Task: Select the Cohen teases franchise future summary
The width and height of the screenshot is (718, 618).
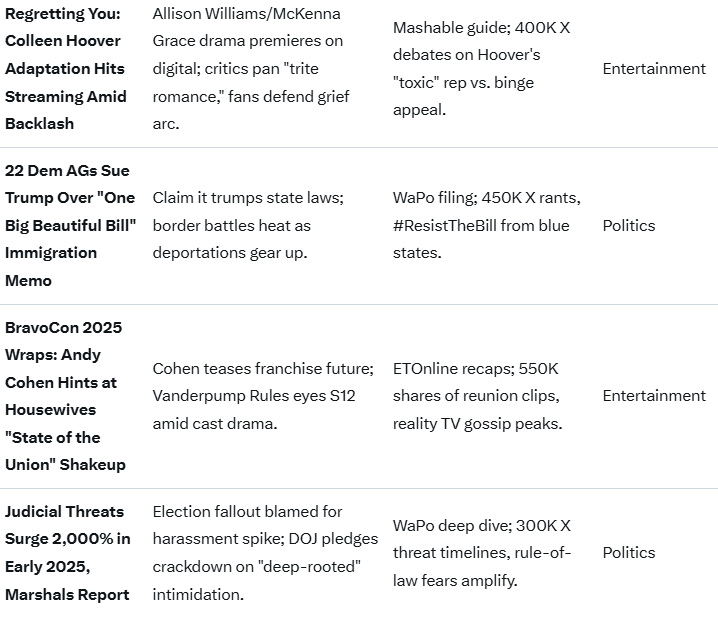Action: pos(263,395)
